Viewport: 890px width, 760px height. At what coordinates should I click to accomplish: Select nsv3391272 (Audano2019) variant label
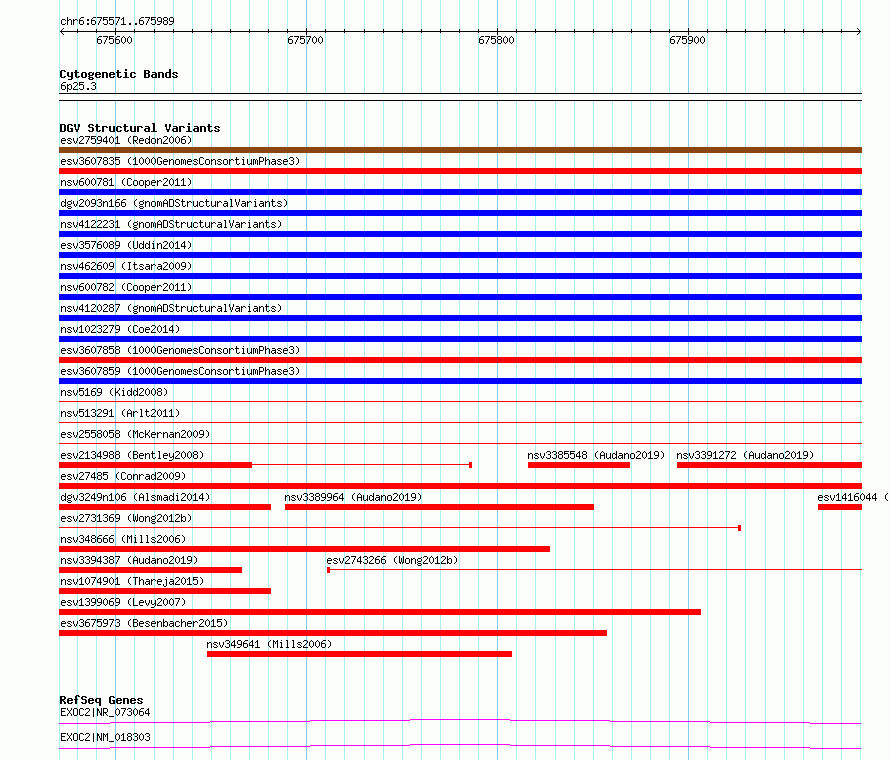(745, 455)
